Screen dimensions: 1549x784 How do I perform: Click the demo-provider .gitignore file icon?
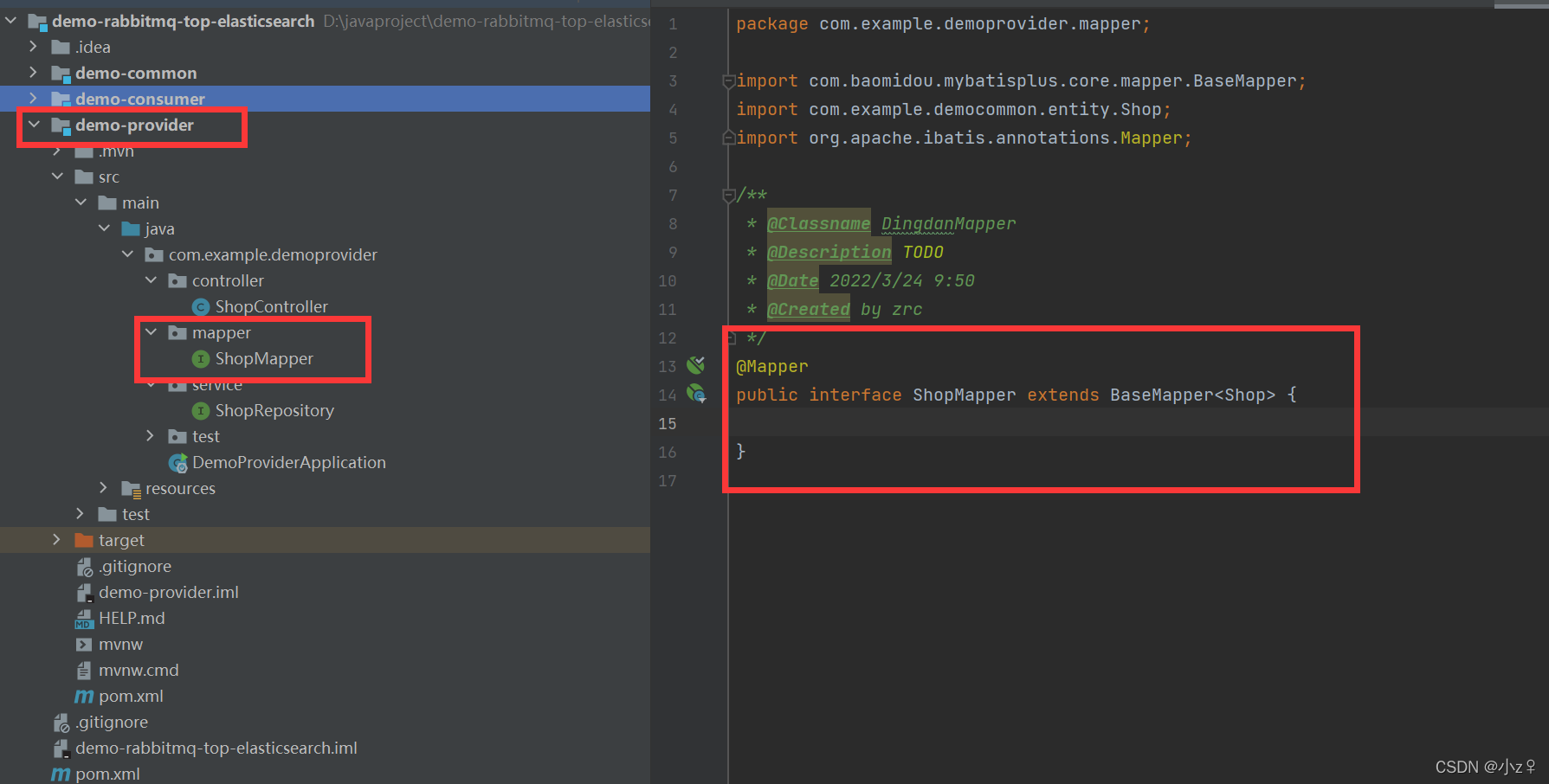coord(84,567)
